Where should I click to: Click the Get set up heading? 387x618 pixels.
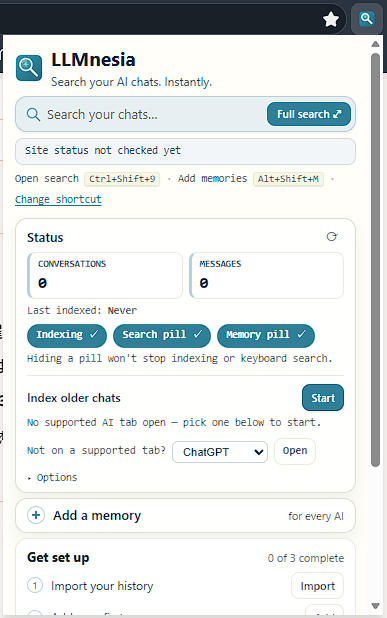coord(58,558)
